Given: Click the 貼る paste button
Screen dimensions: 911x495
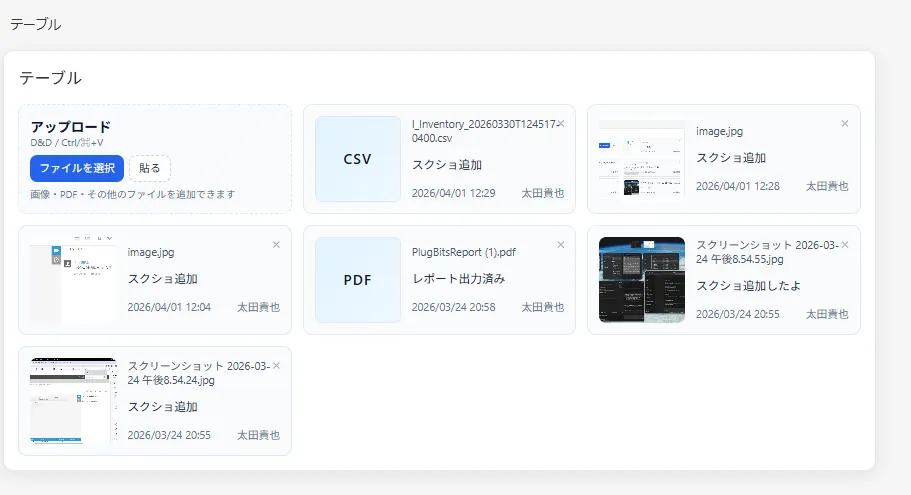Looking at the screenshot, I should [x=149, y=168].
